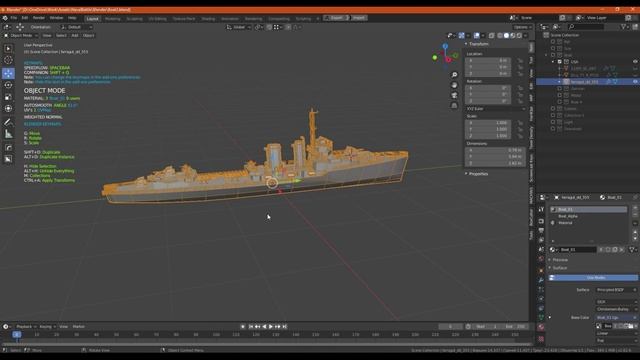This screenshot has width=640, height=360.
Task: Open Global transform orientation dropdown
Action: [x=238, y=27]
